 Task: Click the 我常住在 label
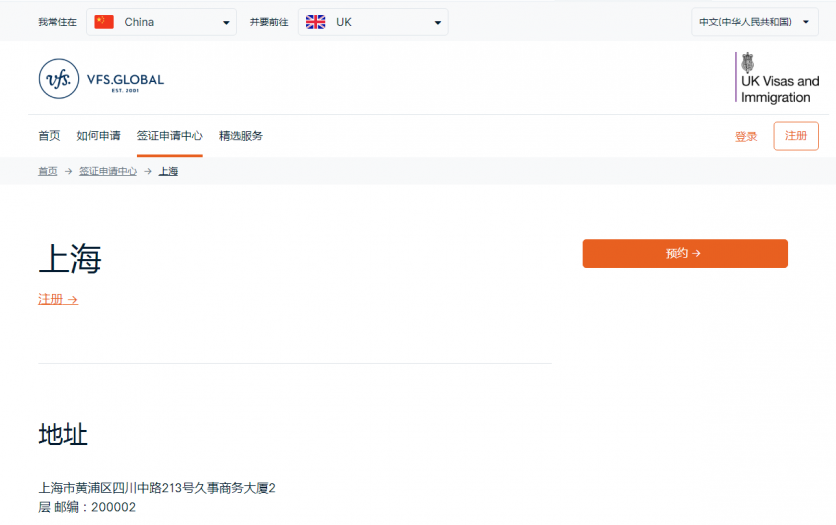coord(58,22)
